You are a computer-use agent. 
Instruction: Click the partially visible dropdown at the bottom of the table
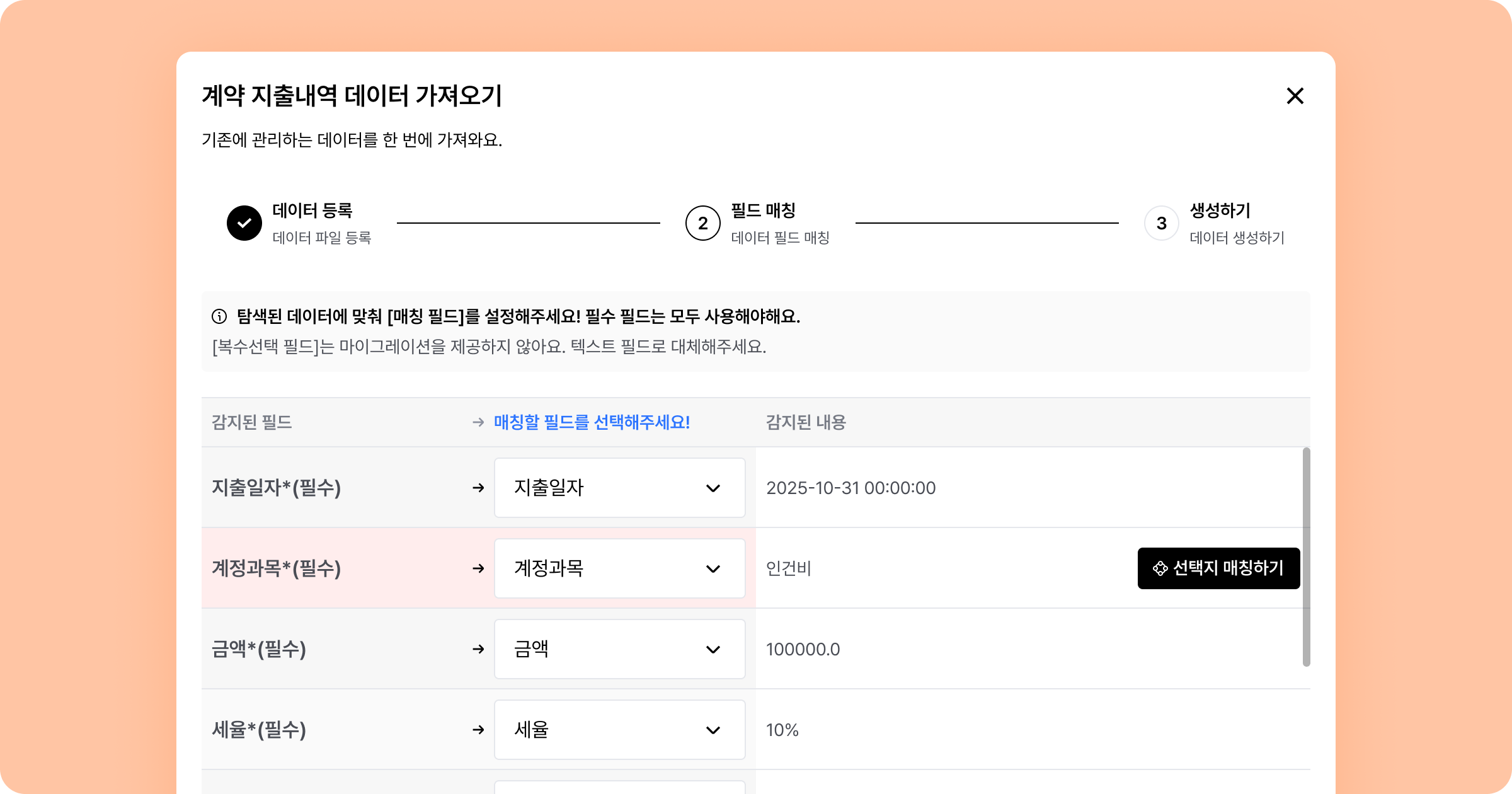tap(619, 787)
